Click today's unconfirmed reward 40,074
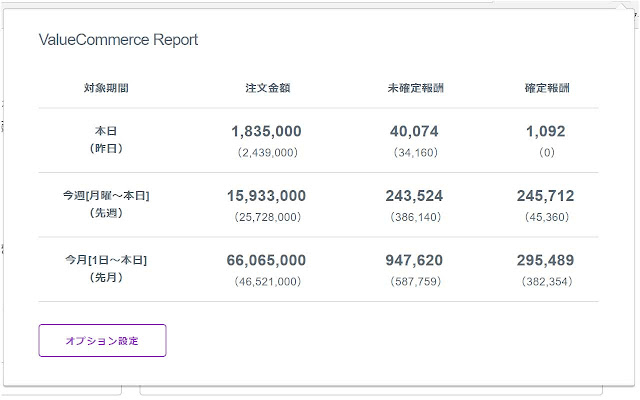The height and width of the screenshot is (400, 640). click(x=414, y=131)
